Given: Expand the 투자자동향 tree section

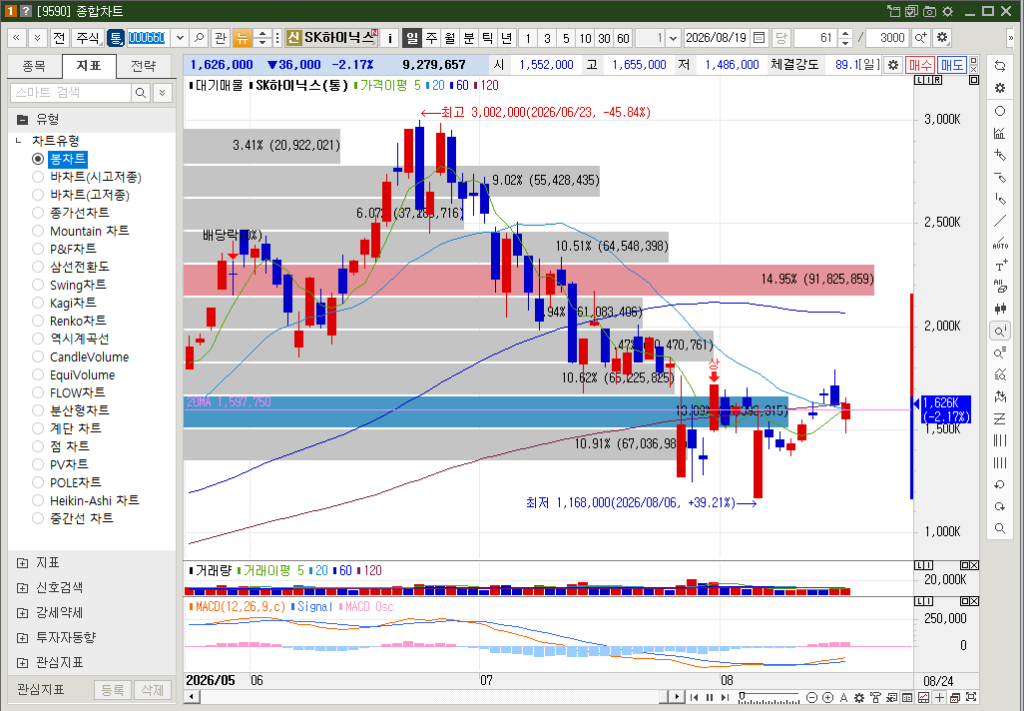Looking at the screenshot, I should 23,637.
